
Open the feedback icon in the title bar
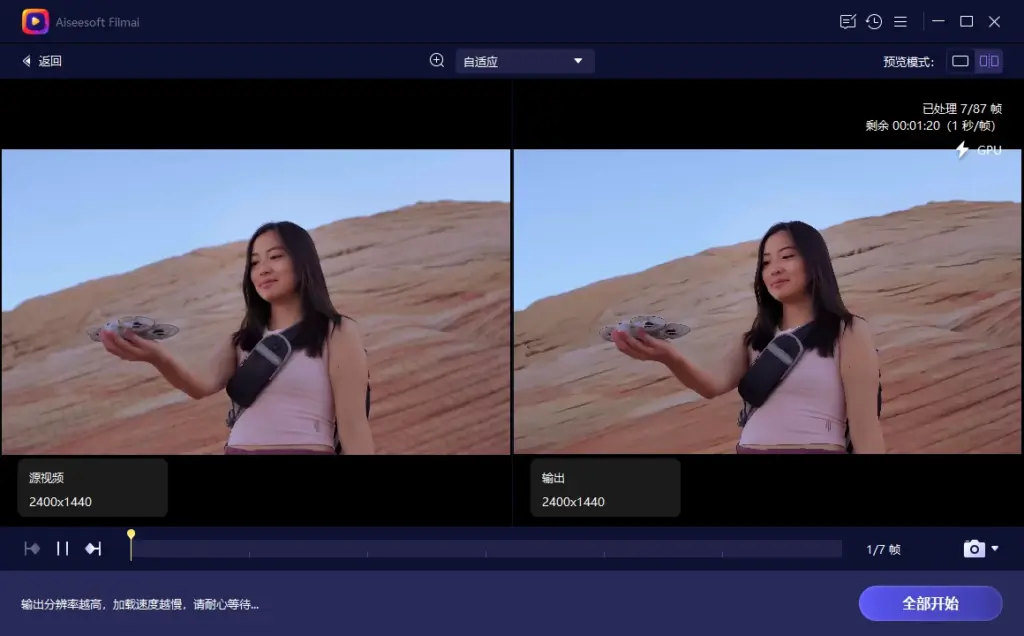pos(846,21)
